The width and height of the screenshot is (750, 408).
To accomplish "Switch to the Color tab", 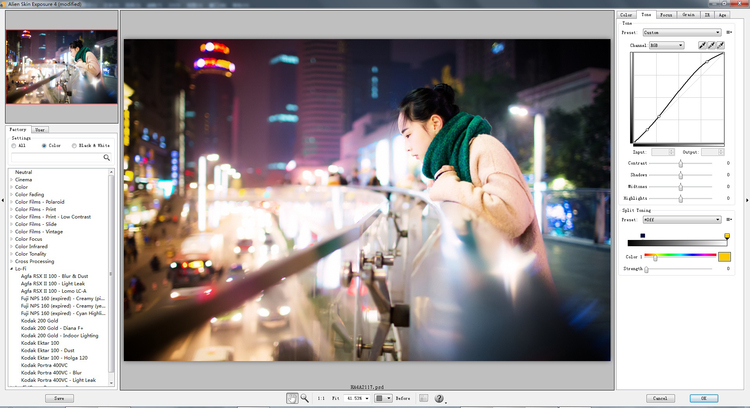I will [x=626, y=15].
